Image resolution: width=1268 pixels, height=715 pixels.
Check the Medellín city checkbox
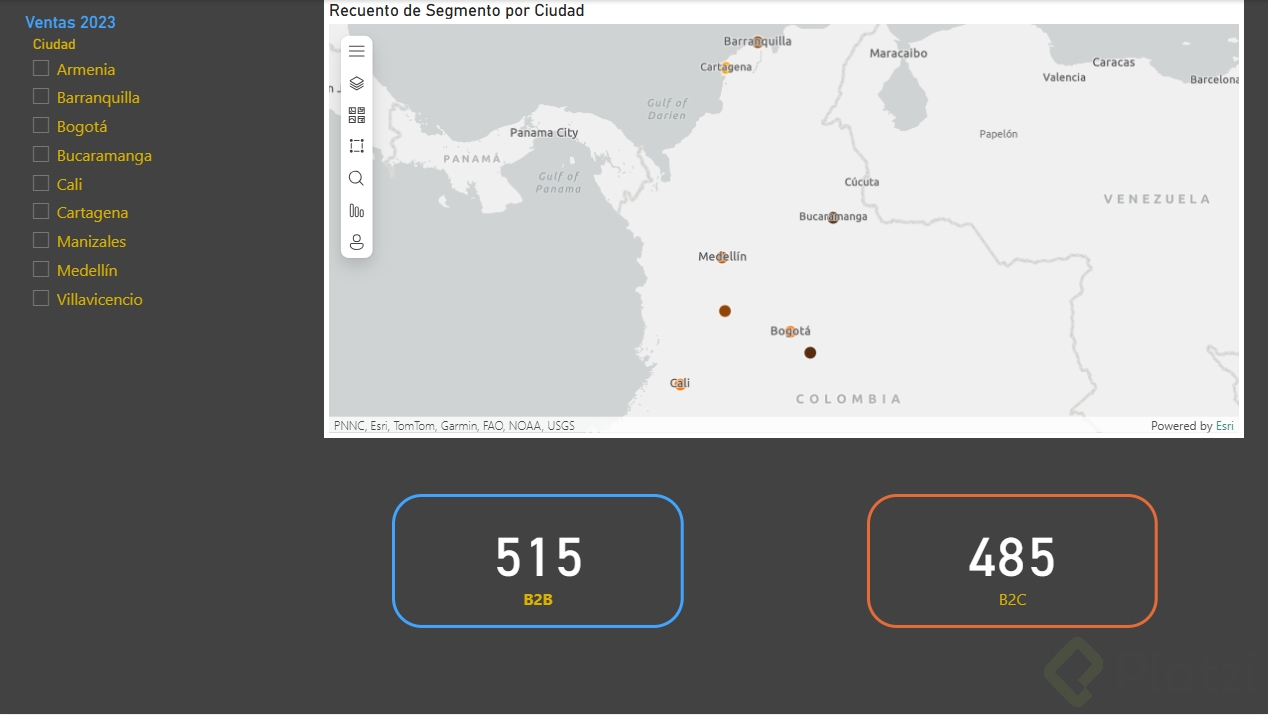pyautogui.click(x=41, y=269)
